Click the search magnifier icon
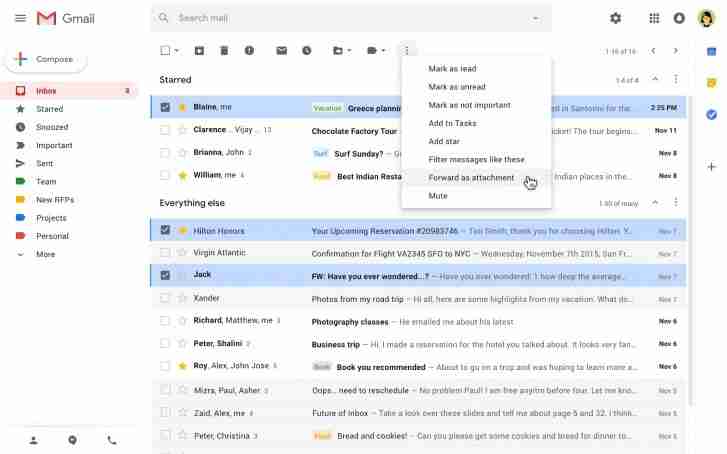 tap(163, 18)
